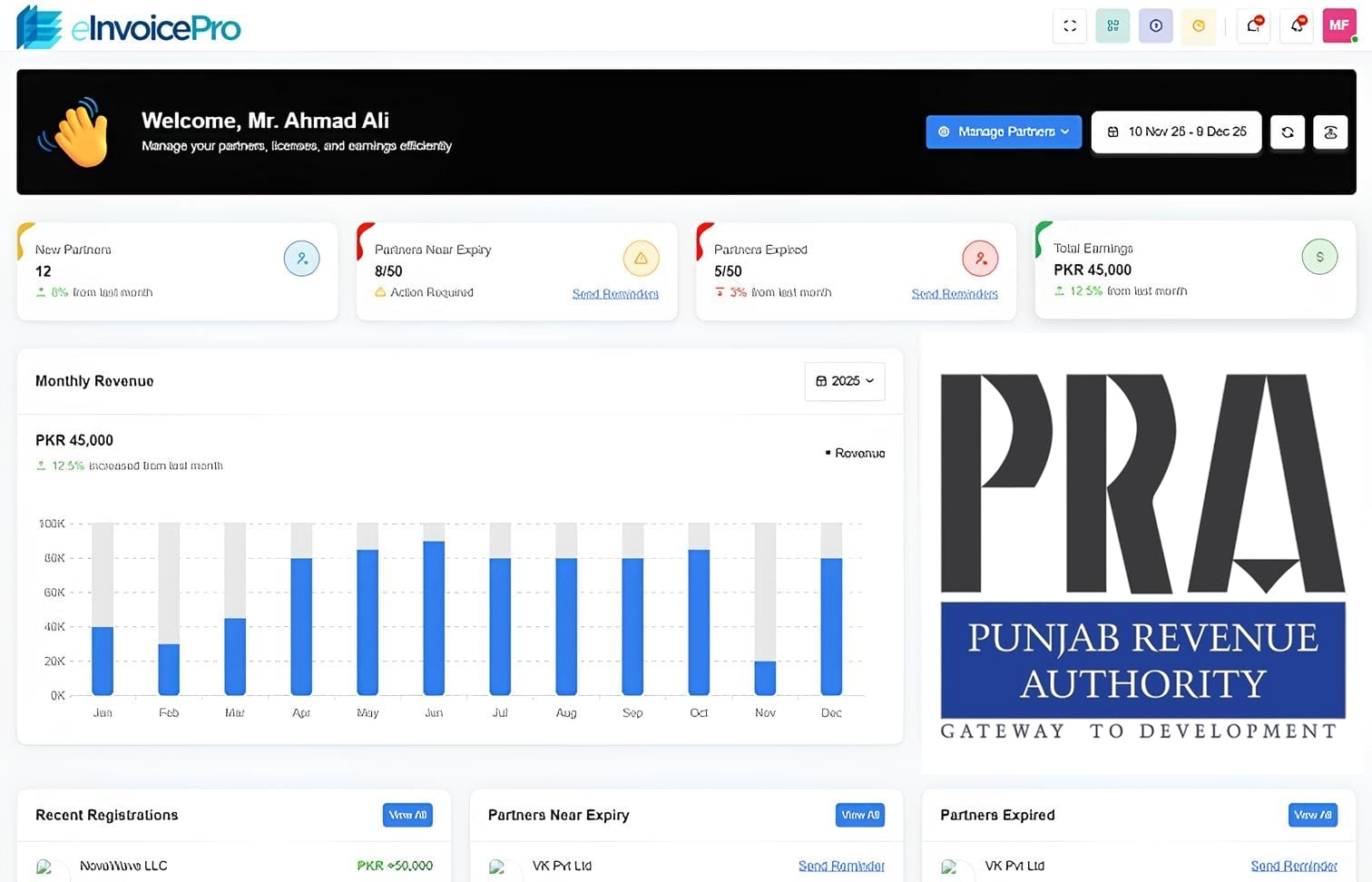Click the Dec revenue bar
Image resolution: width=1372 pixels, height=882 pixels.
[831, 626]
